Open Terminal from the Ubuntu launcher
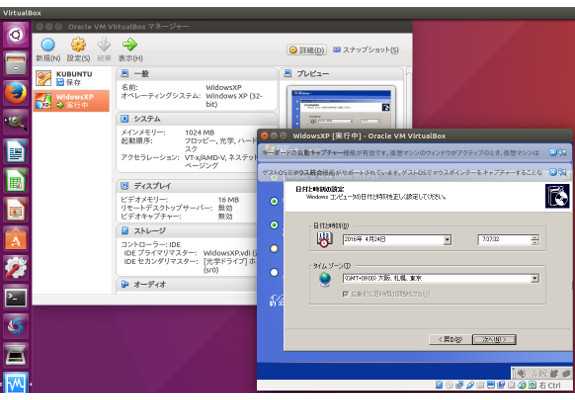Image resolution: width=575 pixels, height=400 pixels. [x=16, y=297]
